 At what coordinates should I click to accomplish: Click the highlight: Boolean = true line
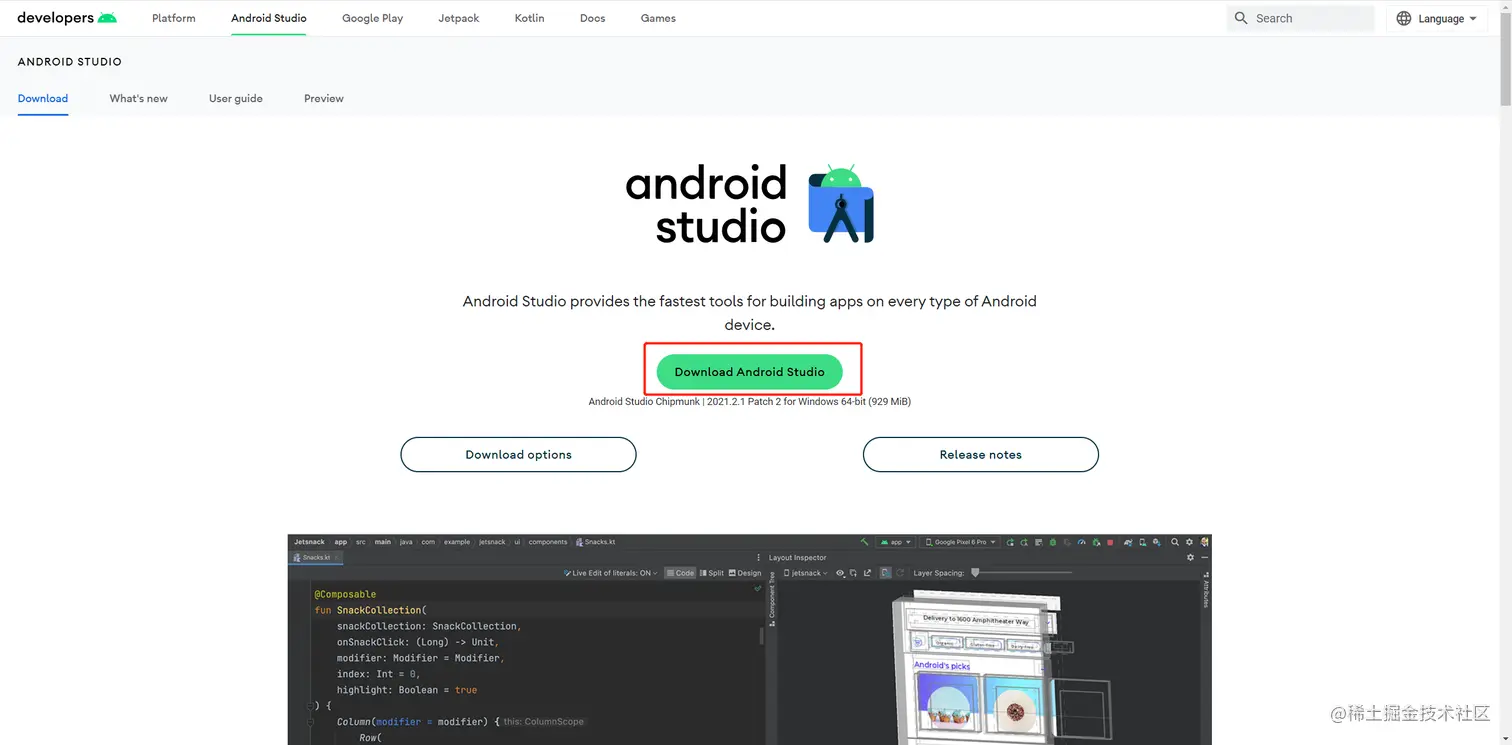(407, 690)
